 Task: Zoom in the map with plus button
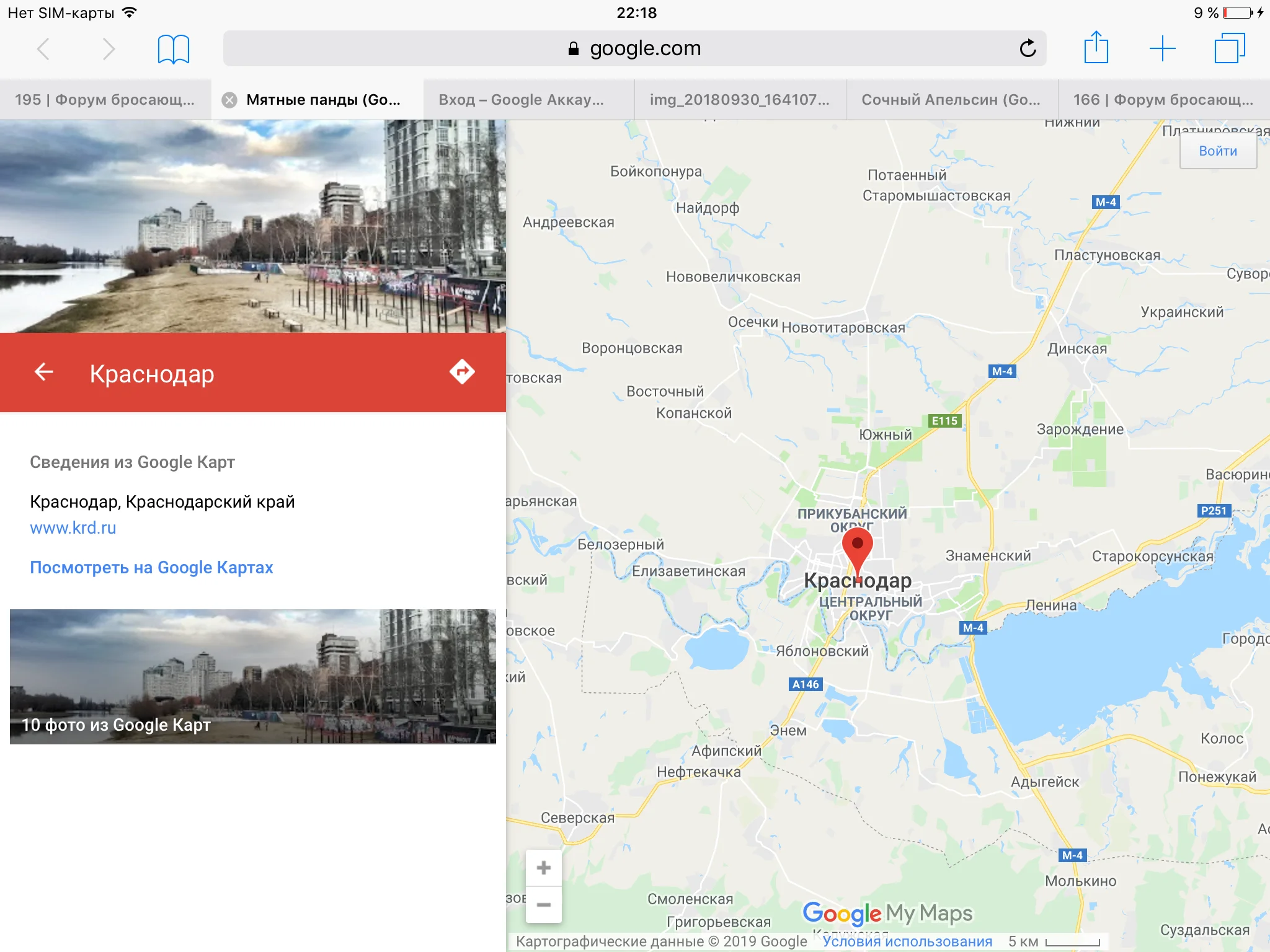pos(544,868)
